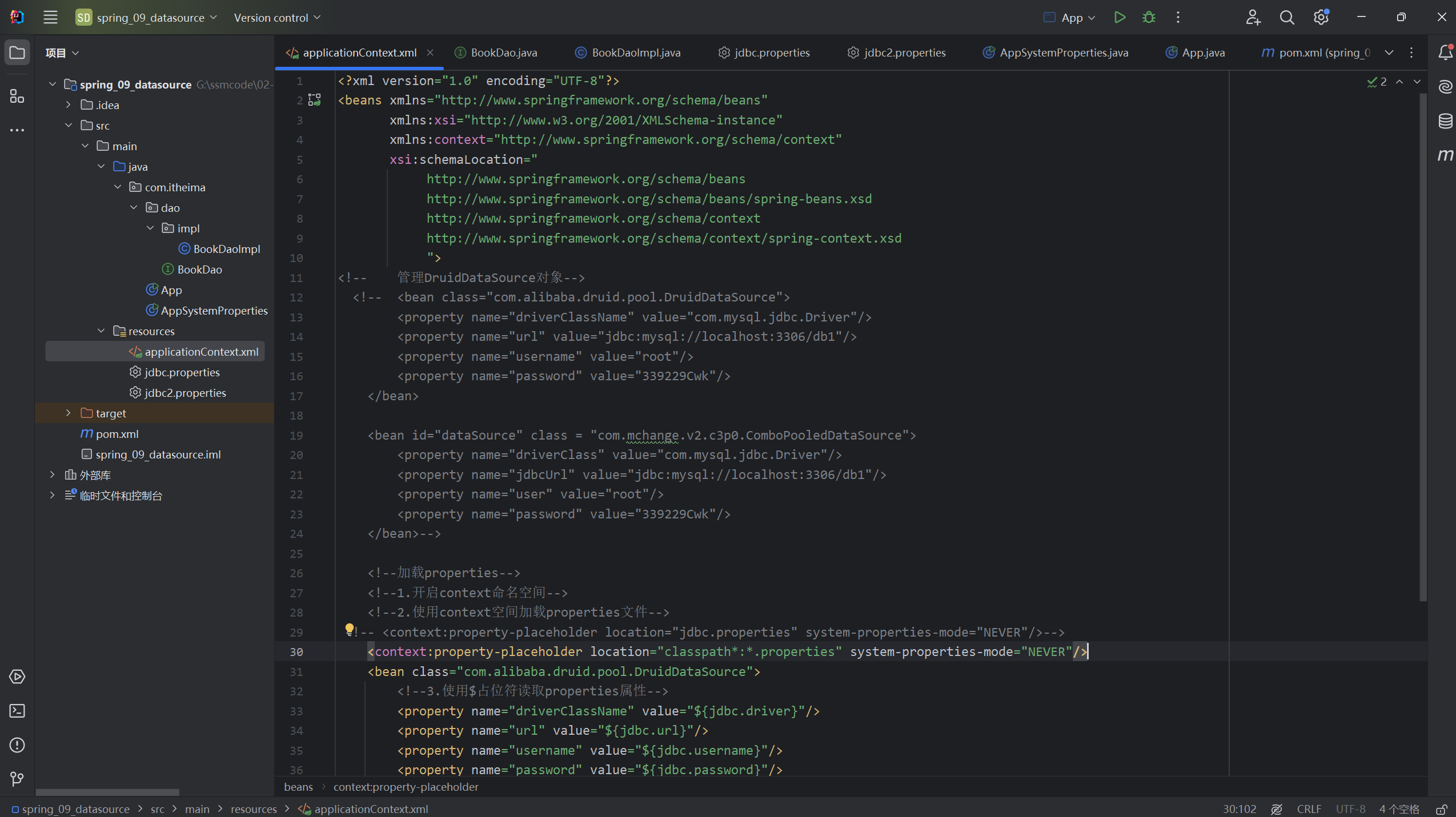The image size is (1456, 817).
Task: Run the App configuration
Action: [x=1120, y=17]
